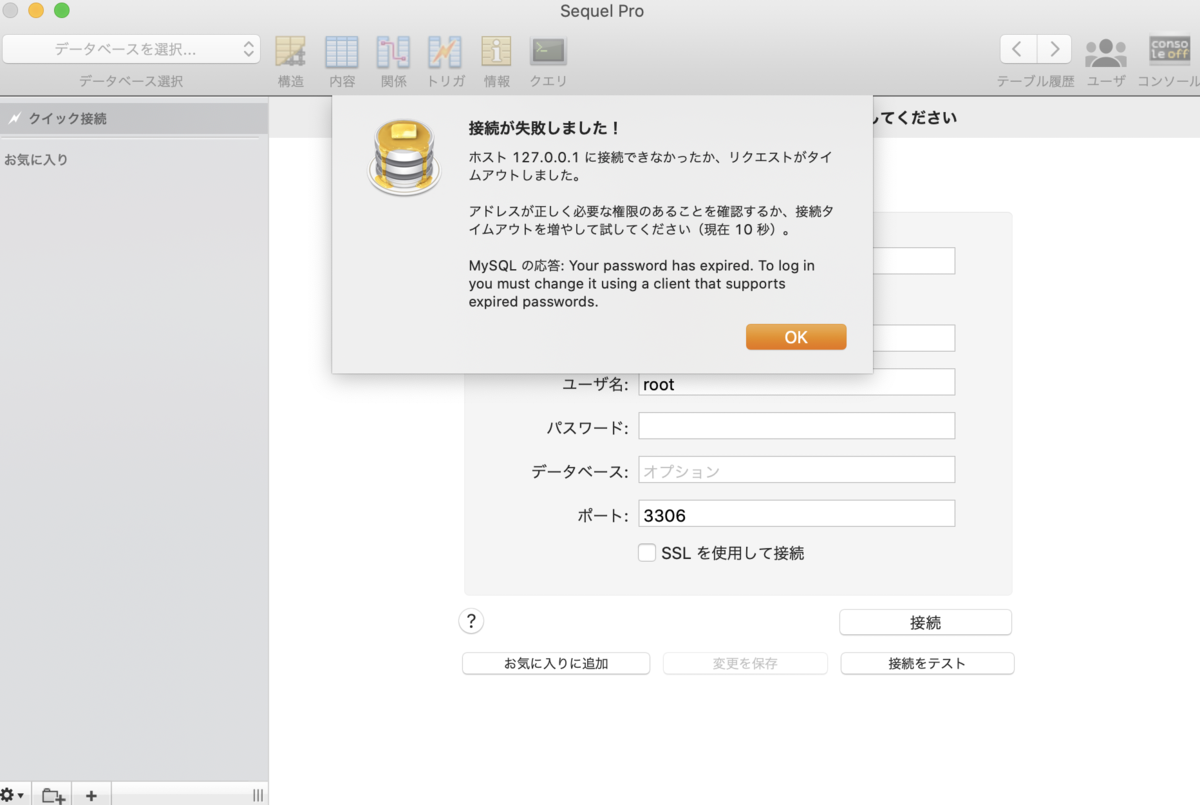Focus the データベース option field
This screenshot has height=805, width=1200.
click(x=797, y=470)
